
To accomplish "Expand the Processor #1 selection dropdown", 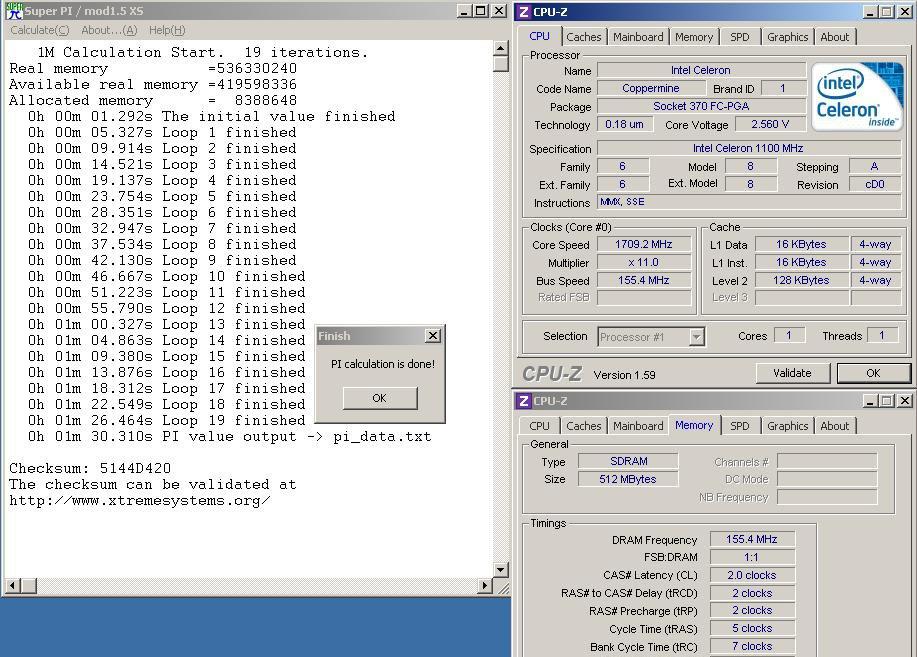I will [696, 337].
